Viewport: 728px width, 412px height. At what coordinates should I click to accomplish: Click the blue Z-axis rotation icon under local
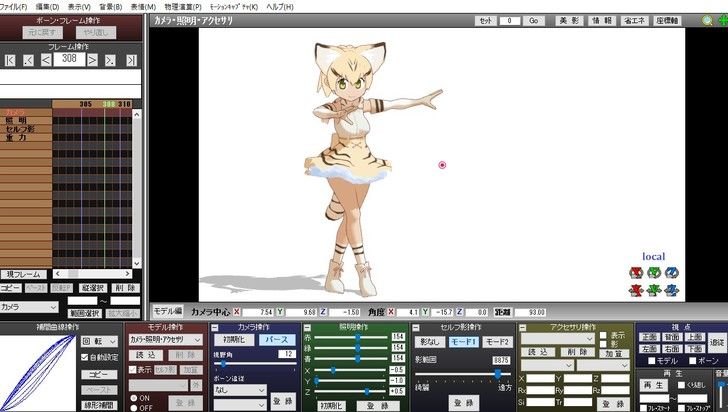[x=671, y=273]
